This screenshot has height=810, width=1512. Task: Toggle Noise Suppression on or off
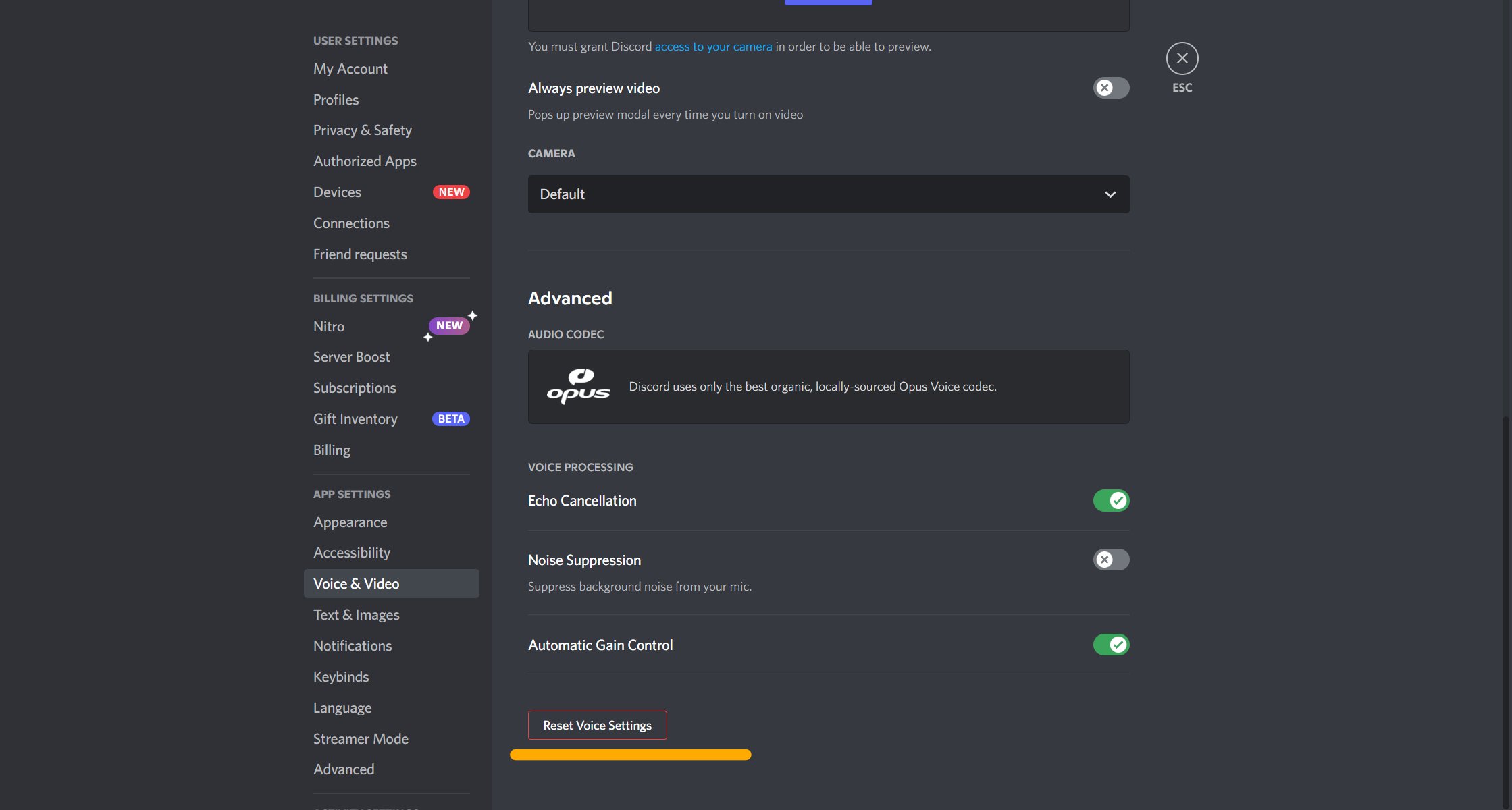(1110, 559)
